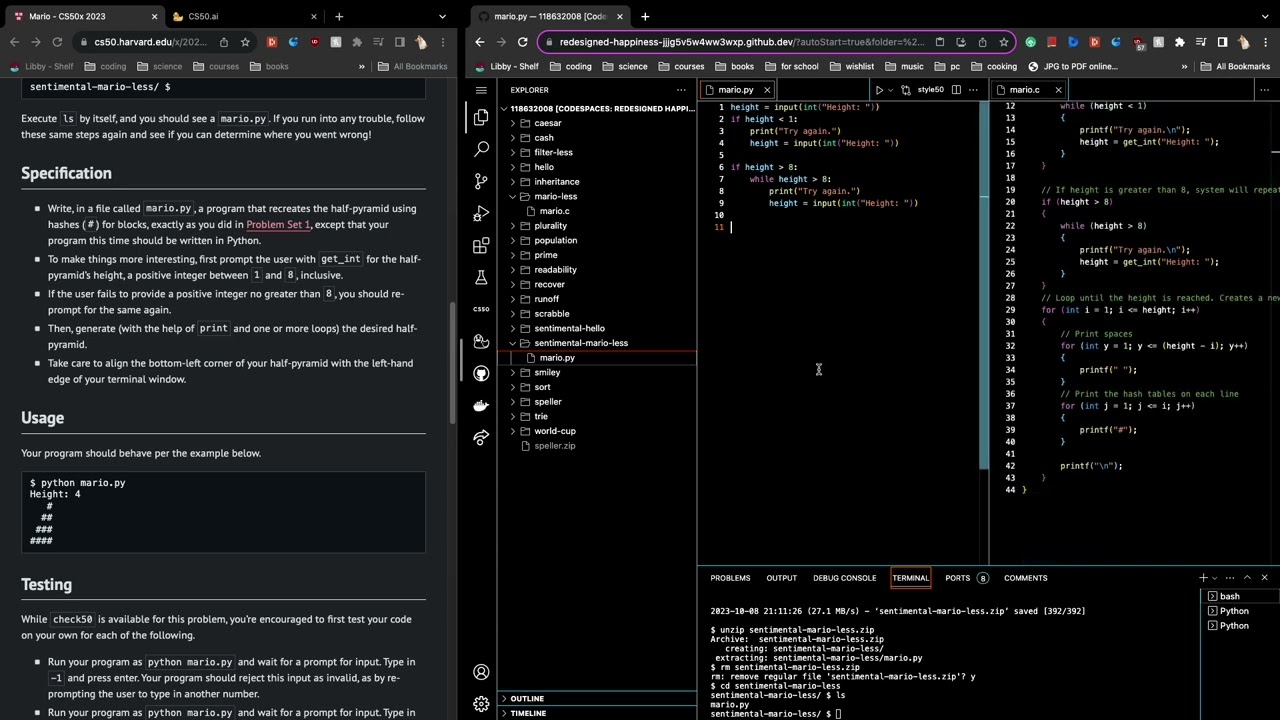Viewport: 1280px width, 720px height.
Task: Toggle the hamburger application menu
Action: [481, 90]
